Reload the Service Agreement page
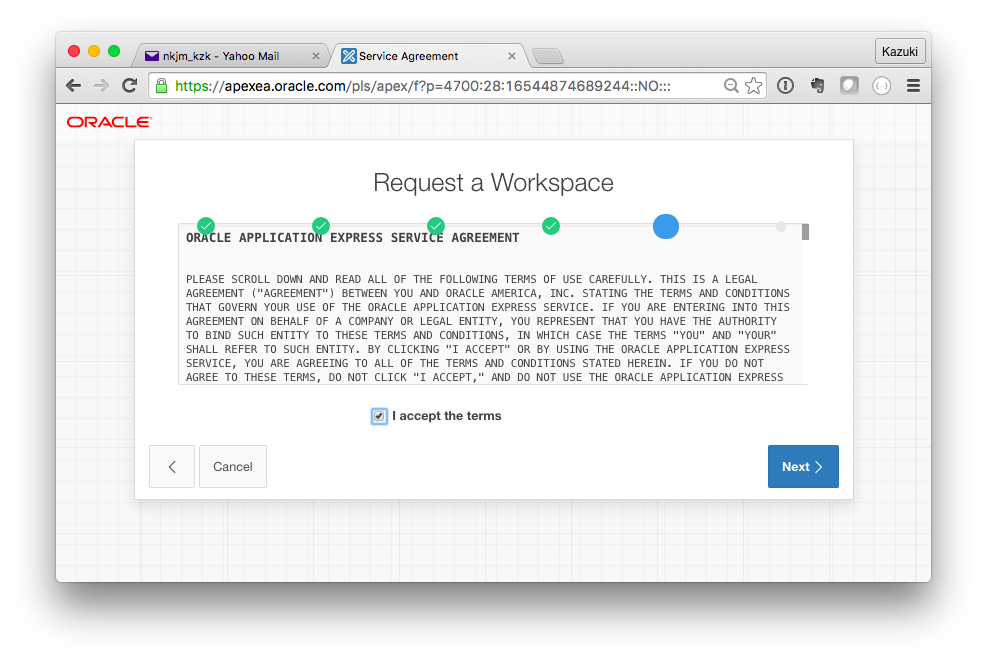The image size is (987, 662). pyautogui.click(x=130, y=86)
